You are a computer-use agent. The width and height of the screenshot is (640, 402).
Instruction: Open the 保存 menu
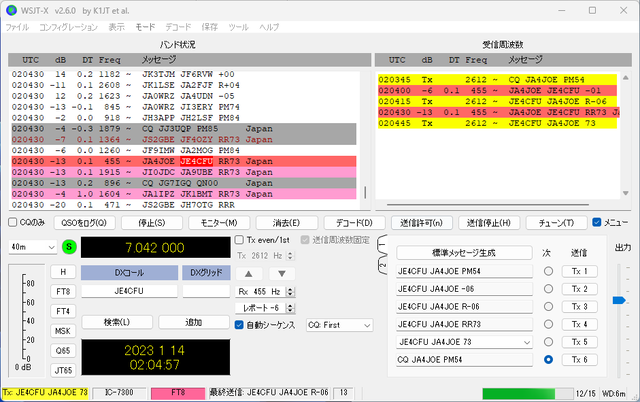click(210, 27)
